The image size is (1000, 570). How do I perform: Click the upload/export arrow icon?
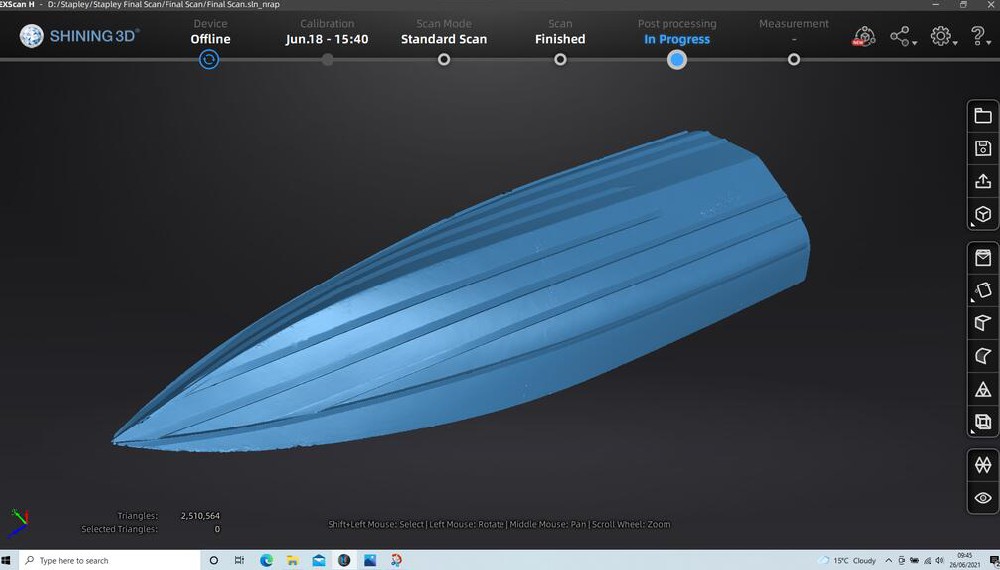pos(982,182)
